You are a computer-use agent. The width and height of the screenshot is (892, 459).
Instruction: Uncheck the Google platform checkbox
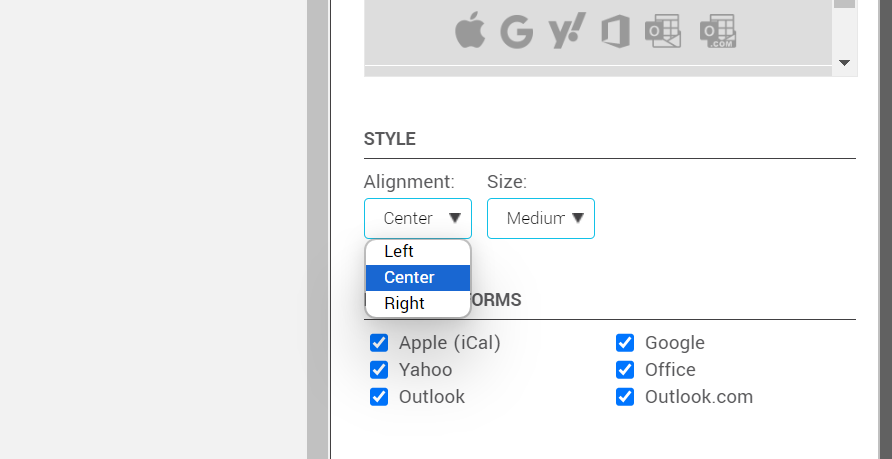[625, 343]
